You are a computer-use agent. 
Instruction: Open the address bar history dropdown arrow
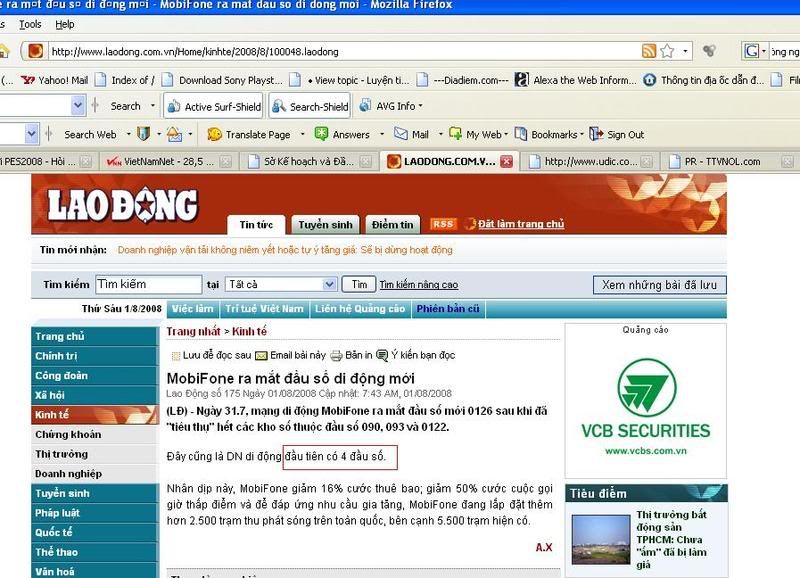click(685, 51)
